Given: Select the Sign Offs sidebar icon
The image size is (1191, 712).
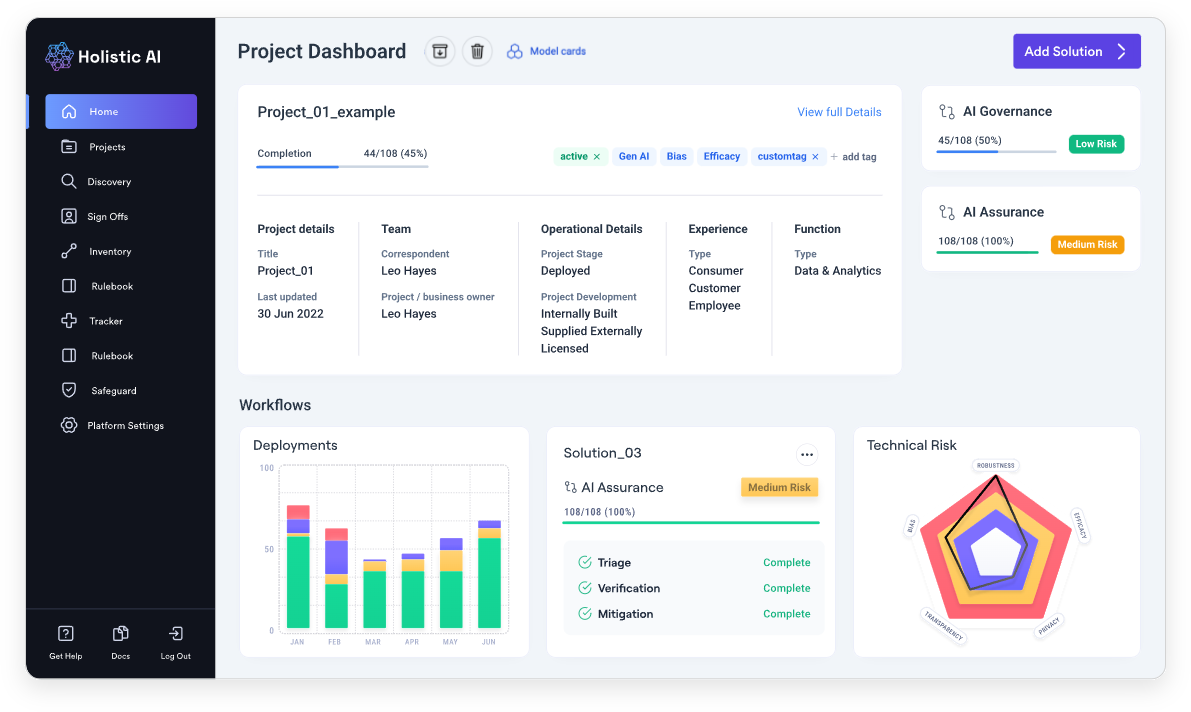Looking at the screenshot, I should click(x=68, y=216).
